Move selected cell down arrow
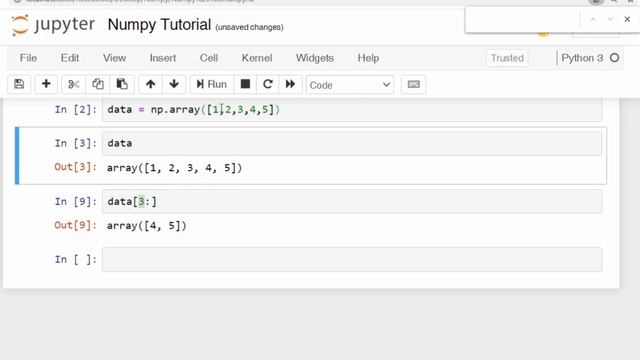This screenshot has width=640, height=360. pyautogui.click(x=174, y=84)
